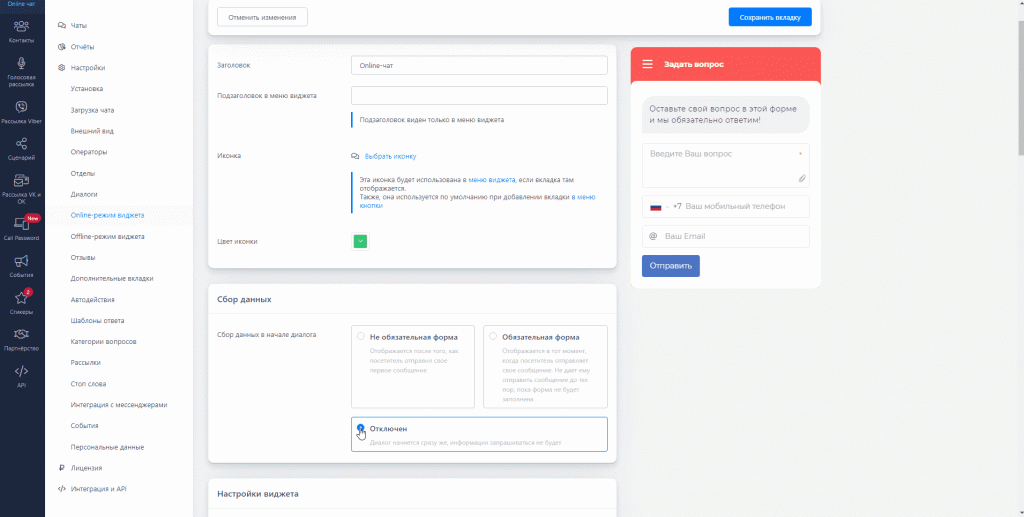Select the "Не обязательная форма" radio option
Image resolution: width=1024 pixels, height=517 pixels.
click(361, 337)
